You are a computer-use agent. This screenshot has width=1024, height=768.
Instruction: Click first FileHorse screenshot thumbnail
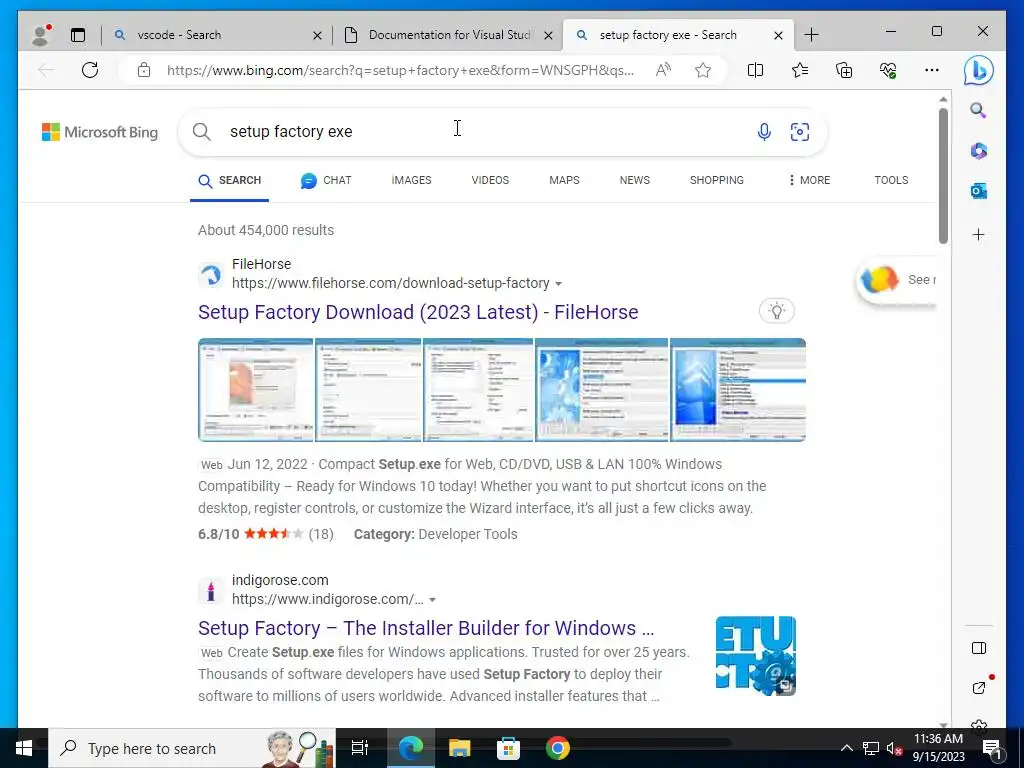pos(256,390)
